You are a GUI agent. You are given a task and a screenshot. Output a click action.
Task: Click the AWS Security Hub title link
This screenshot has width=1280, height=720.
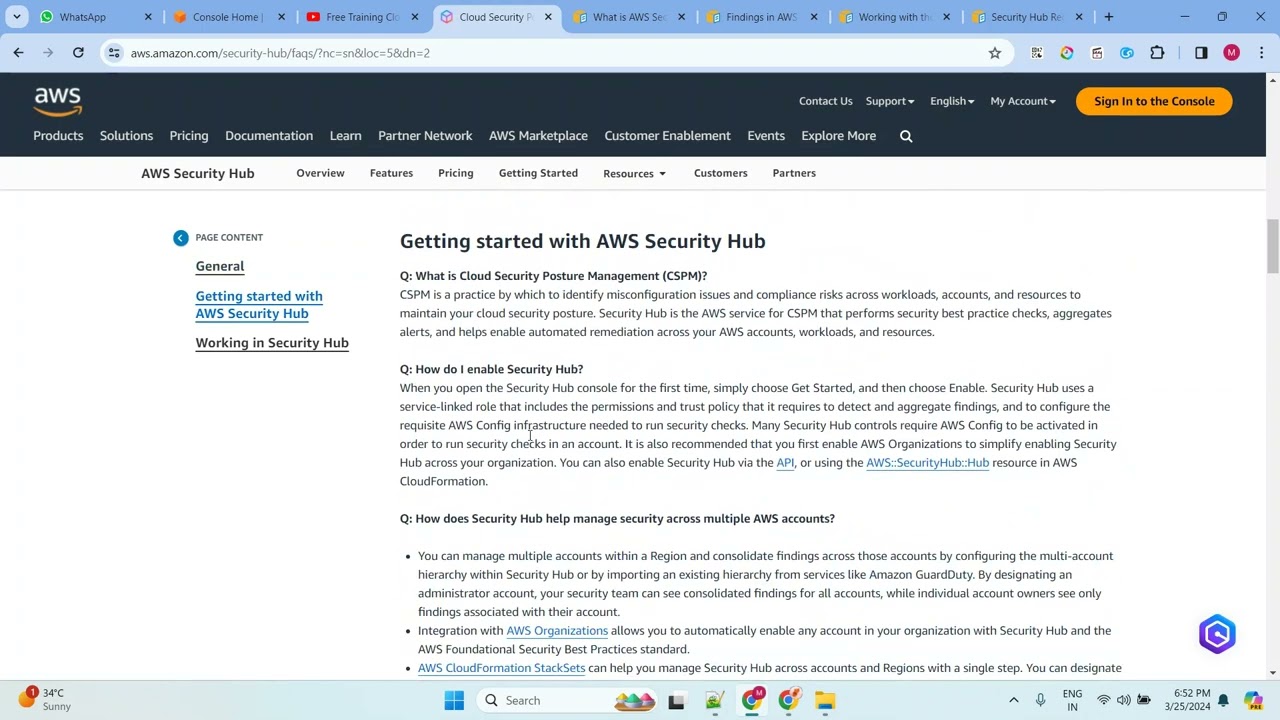197,174
